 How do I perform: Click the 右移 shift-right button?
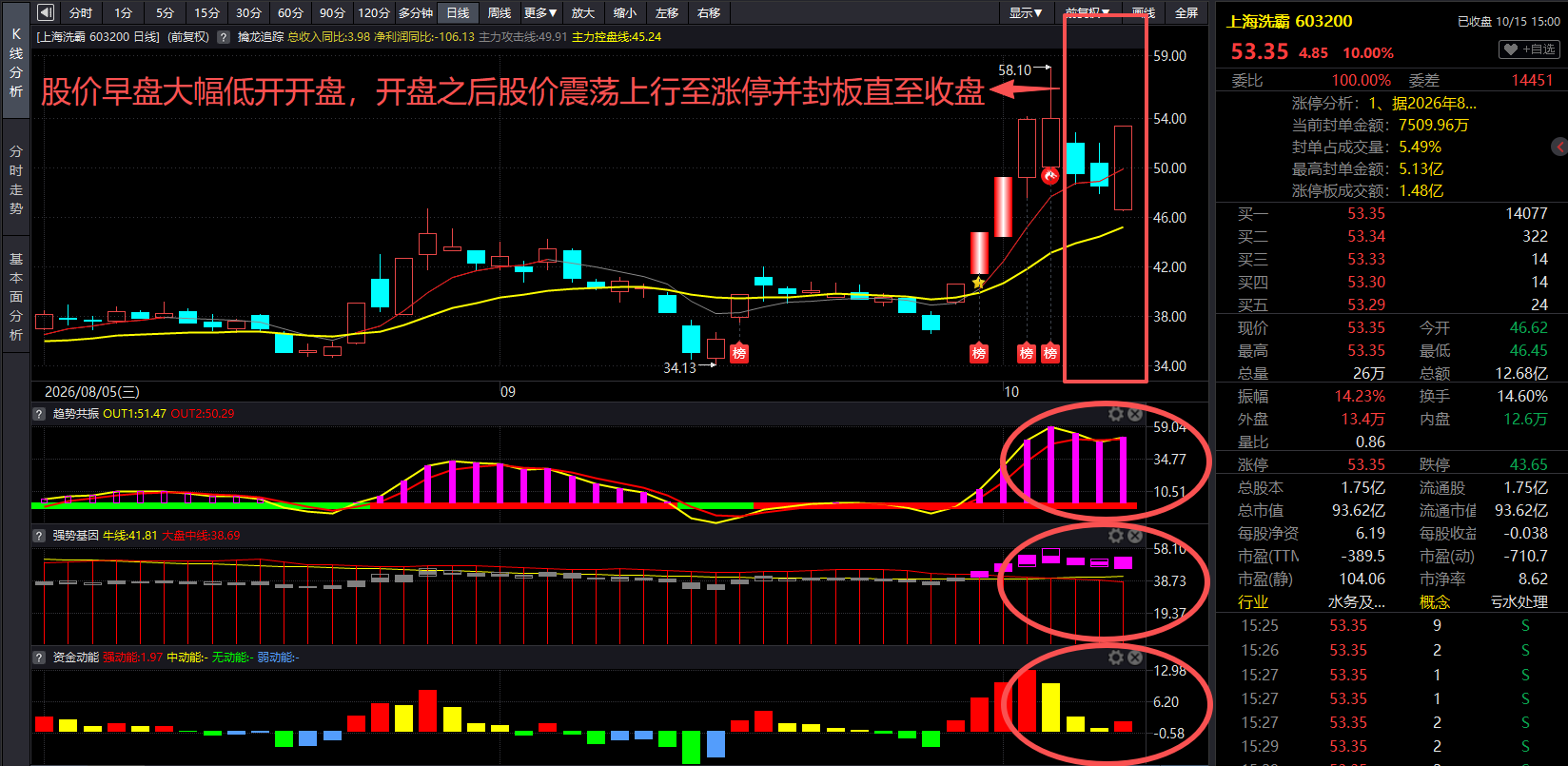[x=709, y=12]
